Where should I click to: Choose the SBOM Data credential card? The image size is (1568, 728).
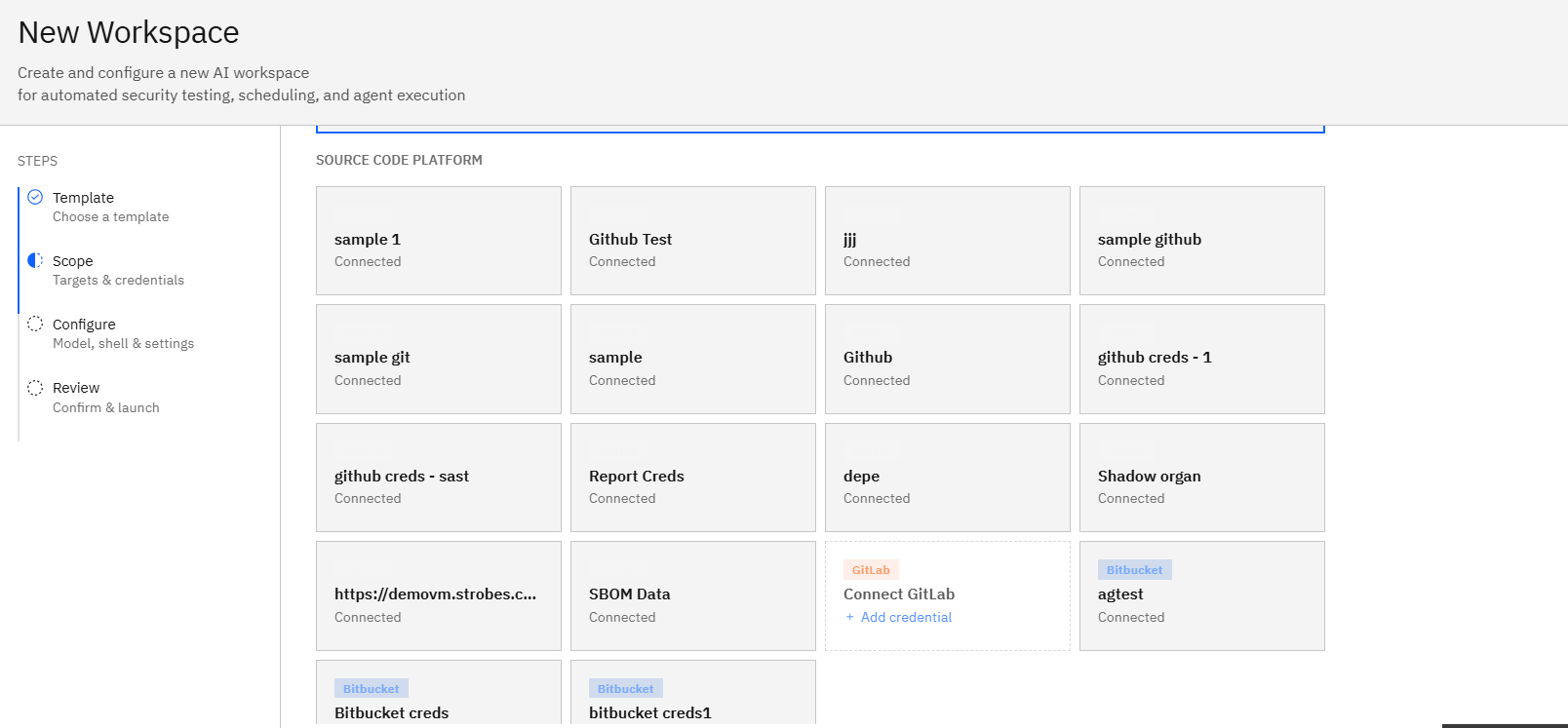tap(693, 595)
